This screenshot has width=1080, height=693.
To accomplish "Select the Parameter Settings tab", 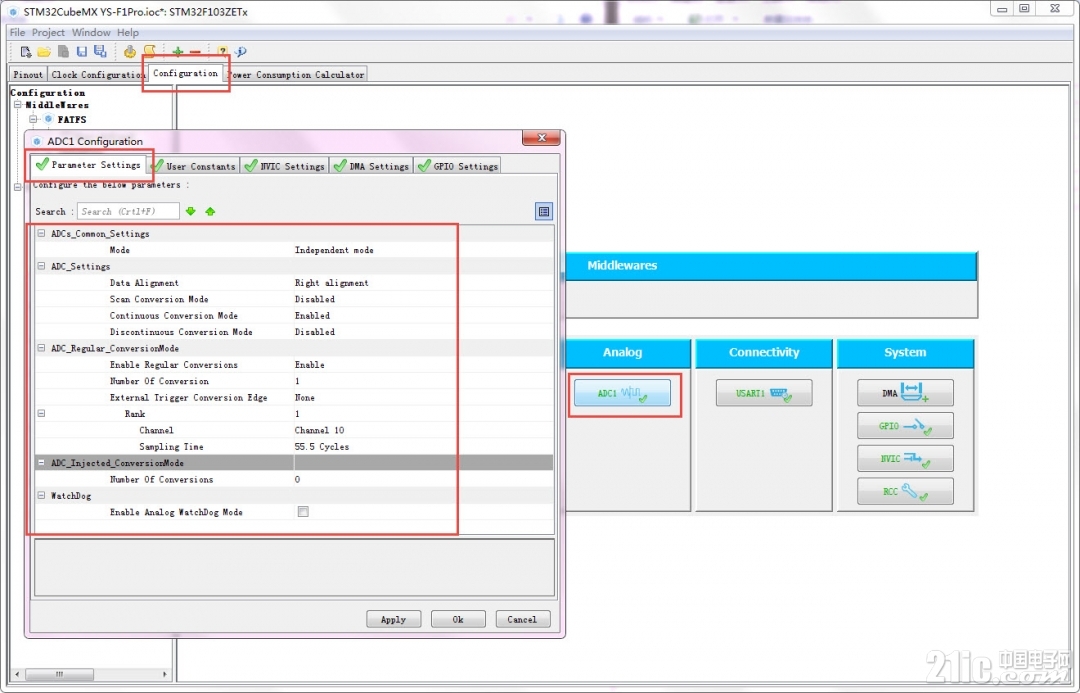I will pos(89,165).
